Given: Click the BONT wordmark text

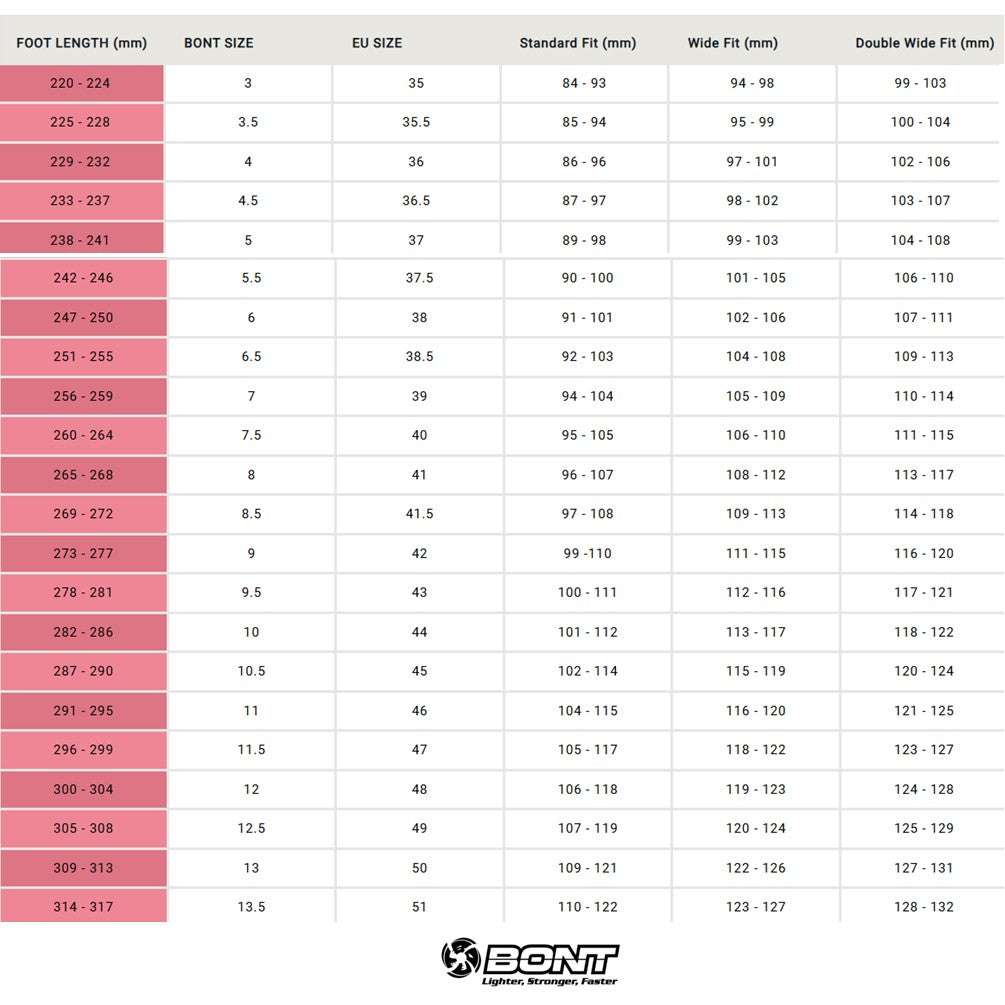Looking at the screenshot, I should pyautogui.click(x=551, y=958).
